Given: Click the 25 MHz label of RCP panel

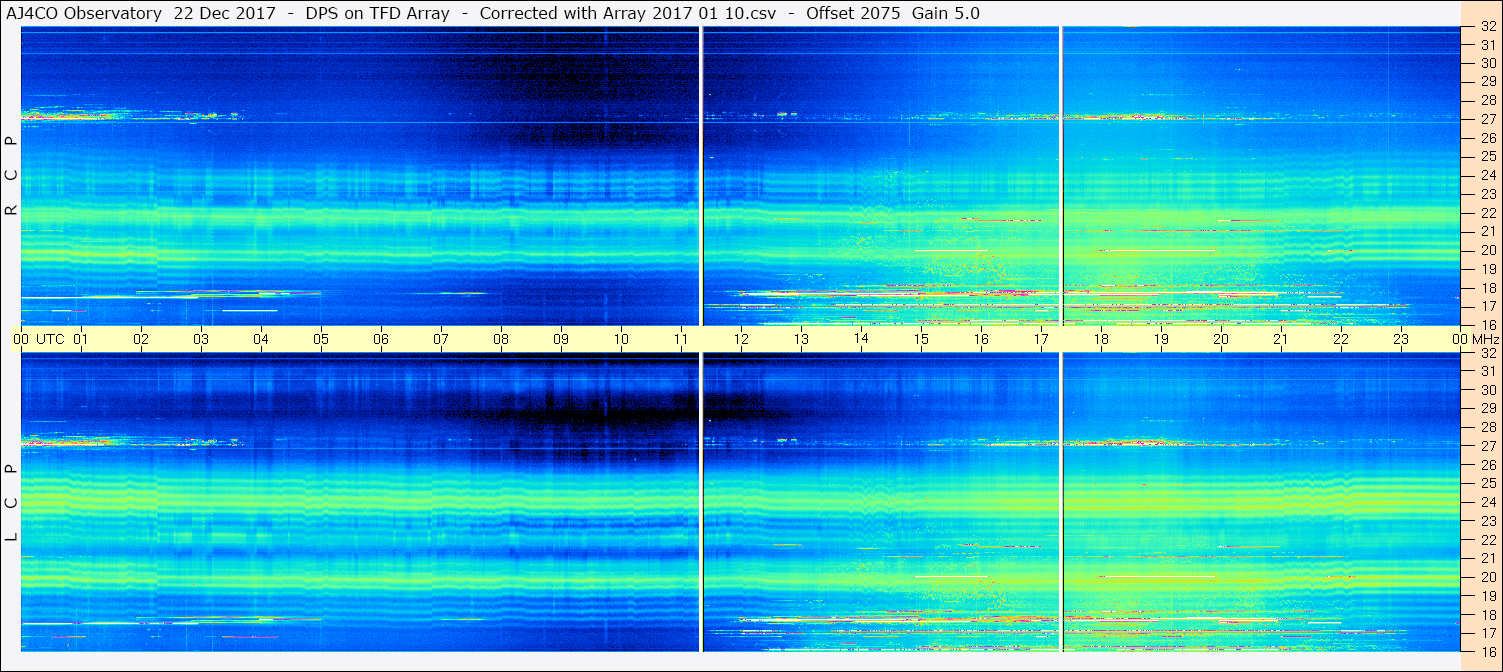Looking at the screenshot, I should (1488, 157).
